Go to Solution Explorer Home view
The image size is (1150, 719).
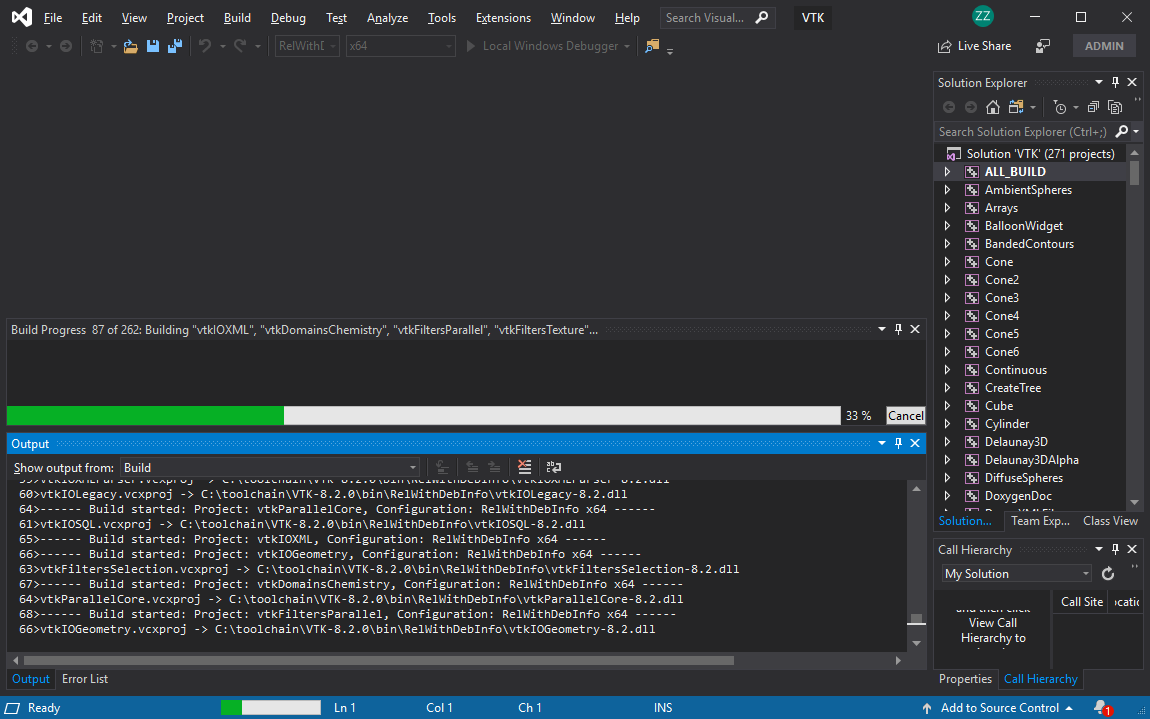point(992,107)
